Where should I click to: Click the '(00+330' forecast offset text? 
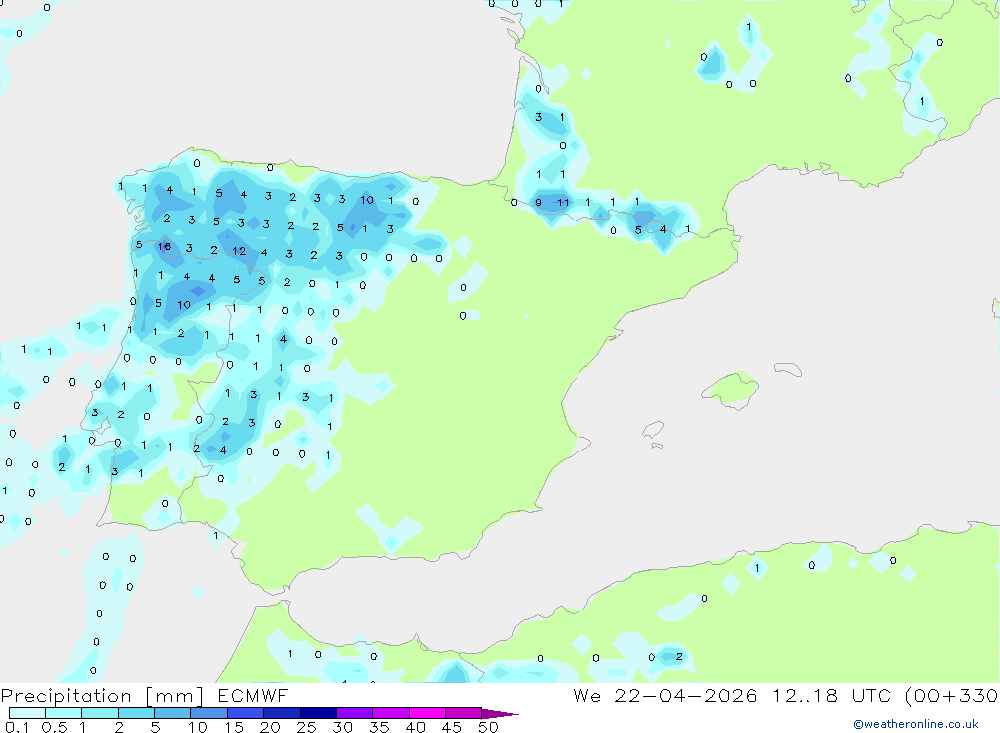tap(951, 695)
